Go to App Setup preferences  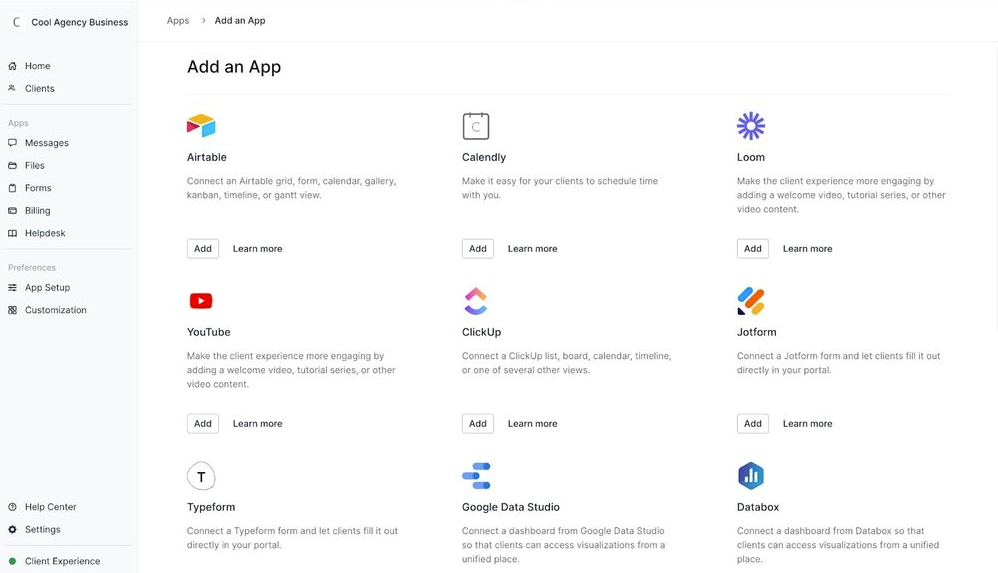point(47,288)
